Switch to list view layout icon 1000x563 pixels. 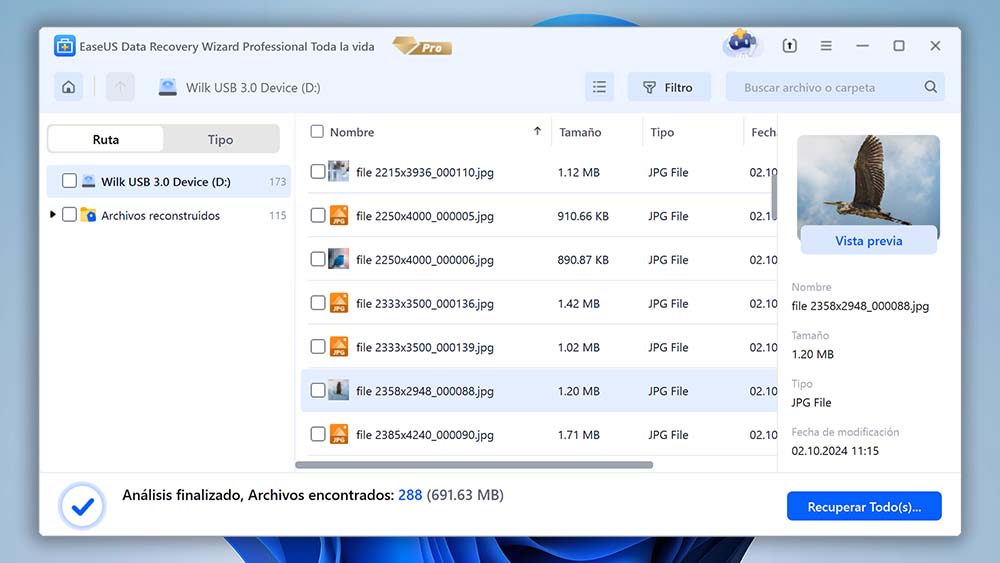pos(599,87)
